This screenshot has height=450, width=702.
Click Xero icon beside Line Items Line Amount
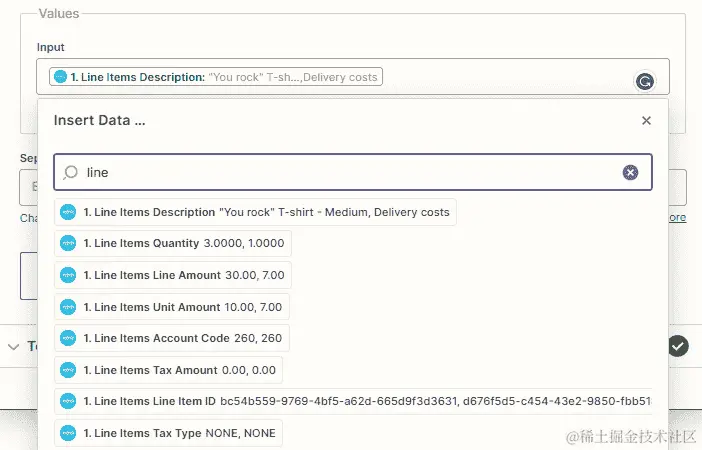click(x=68, y=275)
